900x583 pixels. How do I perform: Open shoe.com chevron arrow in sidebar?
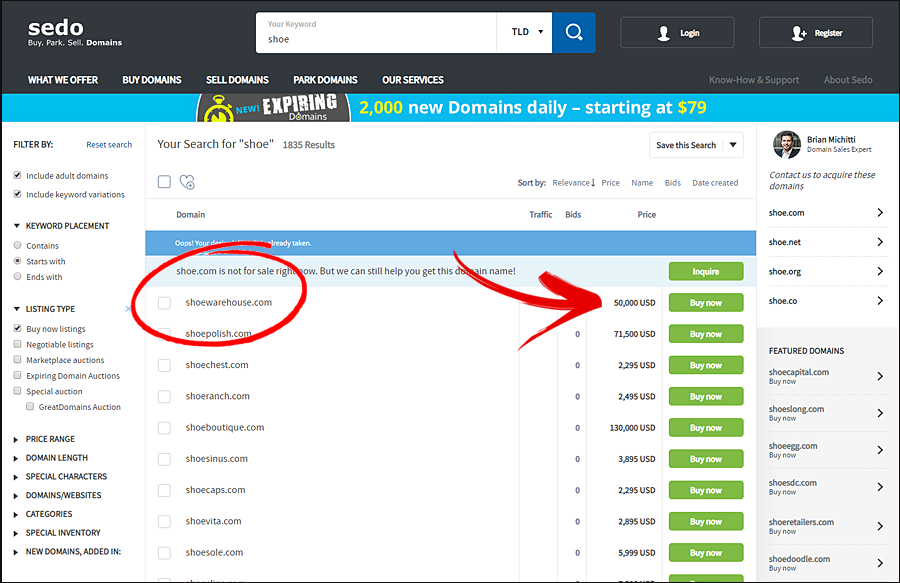pyautogui.click(x=880, y=212)
